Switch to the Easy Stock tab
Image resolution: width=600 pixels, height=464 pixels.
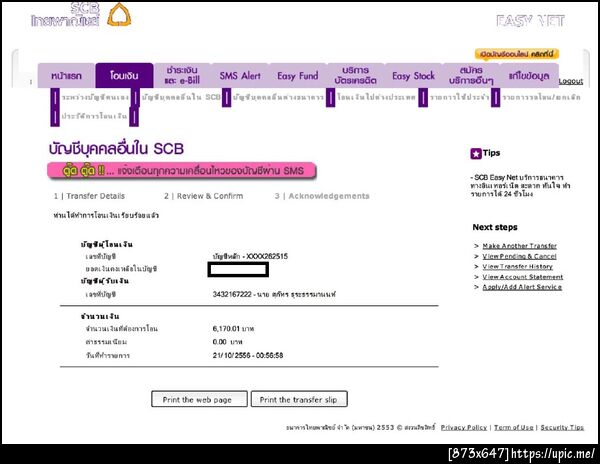413,76
